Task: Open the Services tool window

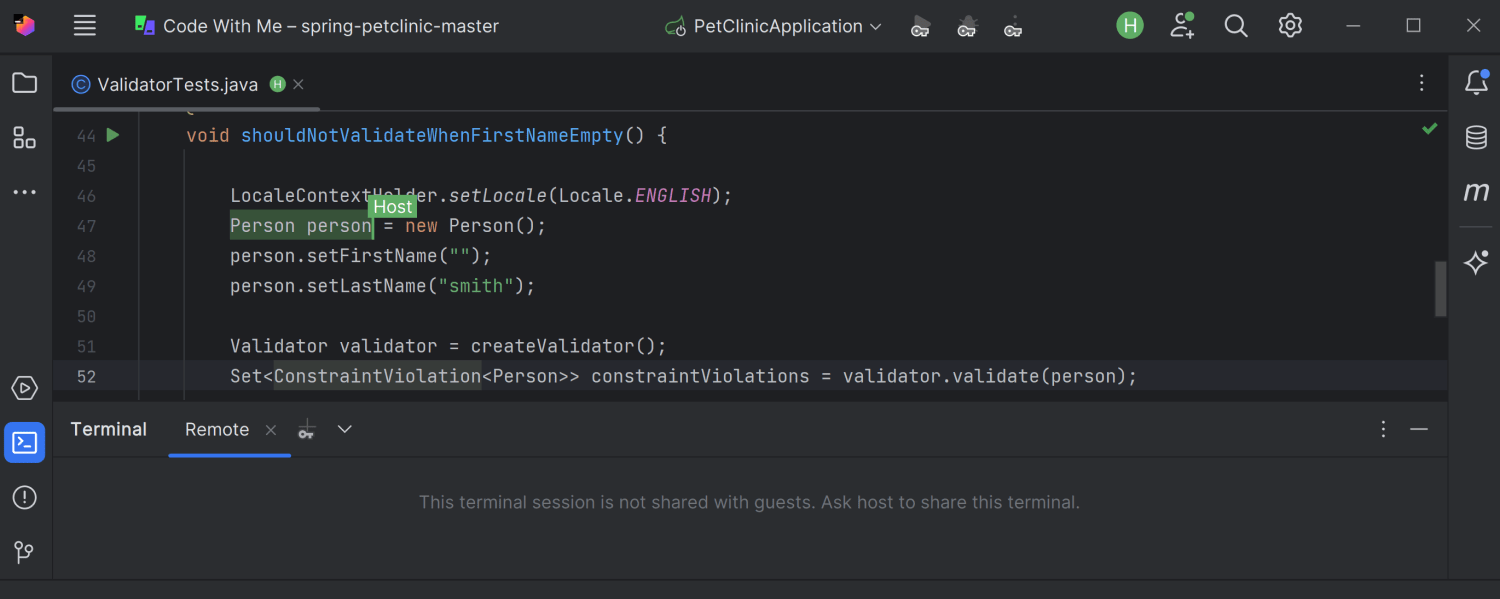Action: [24, 388]
